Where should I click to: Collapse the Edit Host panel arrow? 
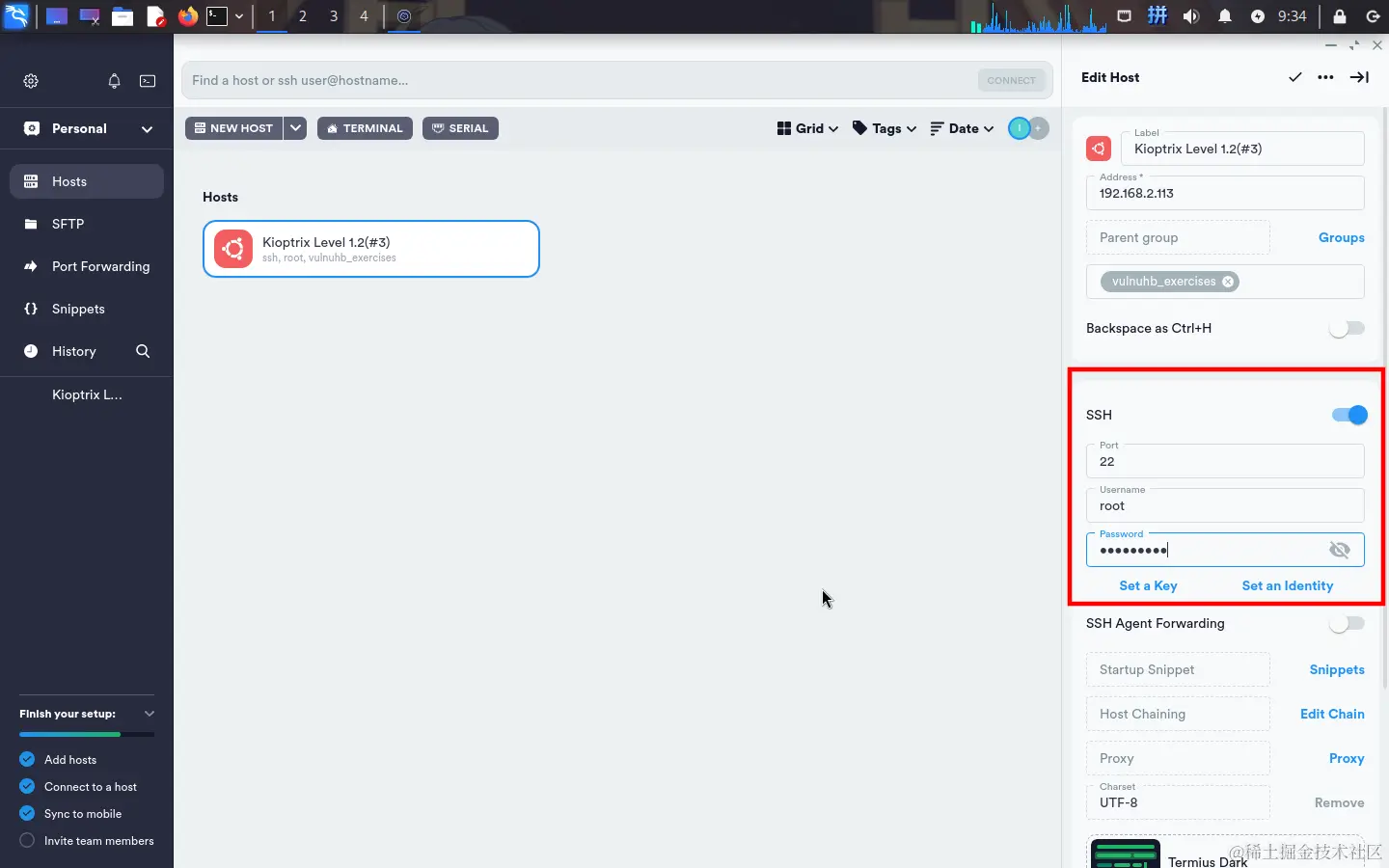tap(1359, 77)
